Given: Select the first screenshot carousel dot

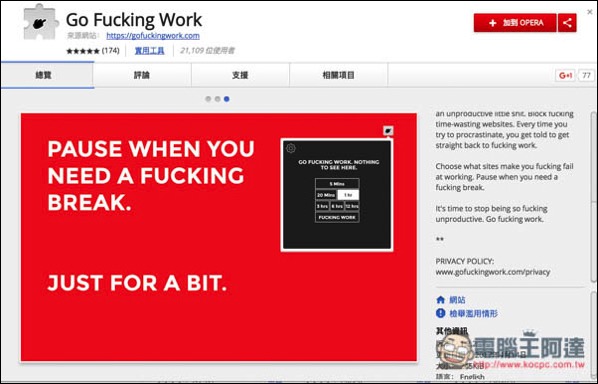Looking at the screenshot, I should [208, 99].
